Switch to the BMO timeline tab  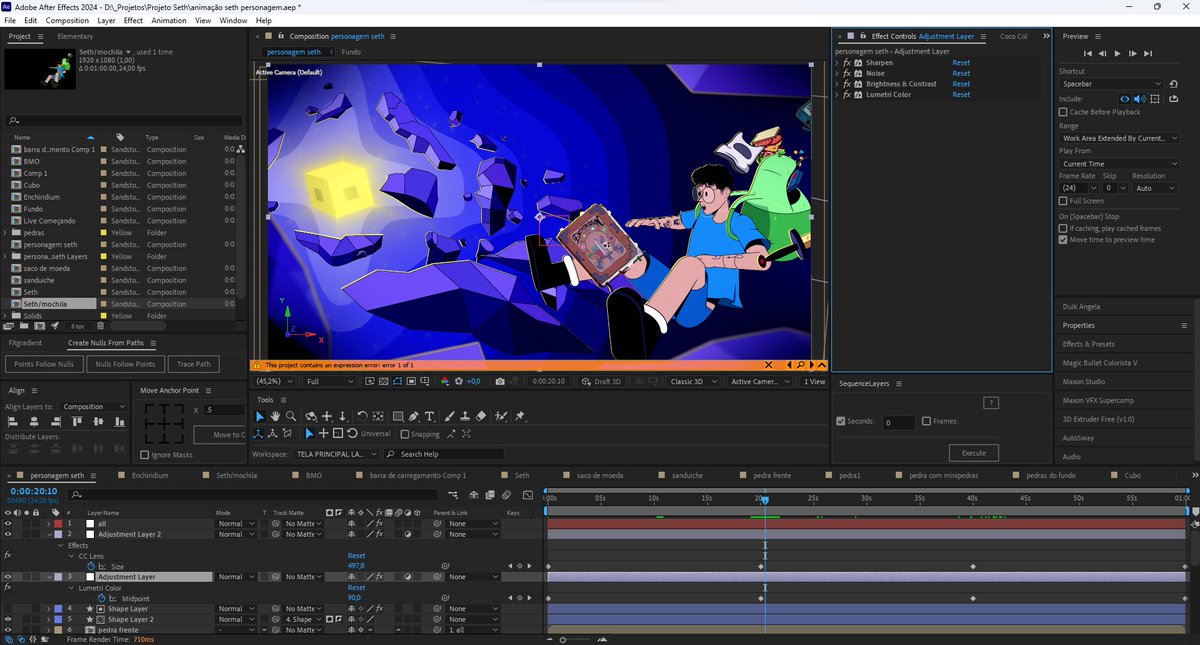314,475
